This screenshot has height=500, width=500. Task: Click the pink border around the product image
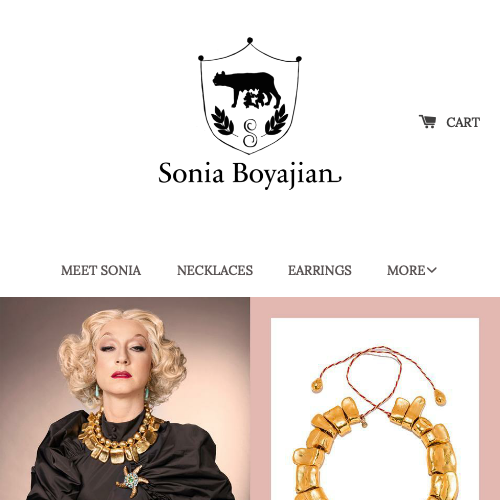click(375, 308)
